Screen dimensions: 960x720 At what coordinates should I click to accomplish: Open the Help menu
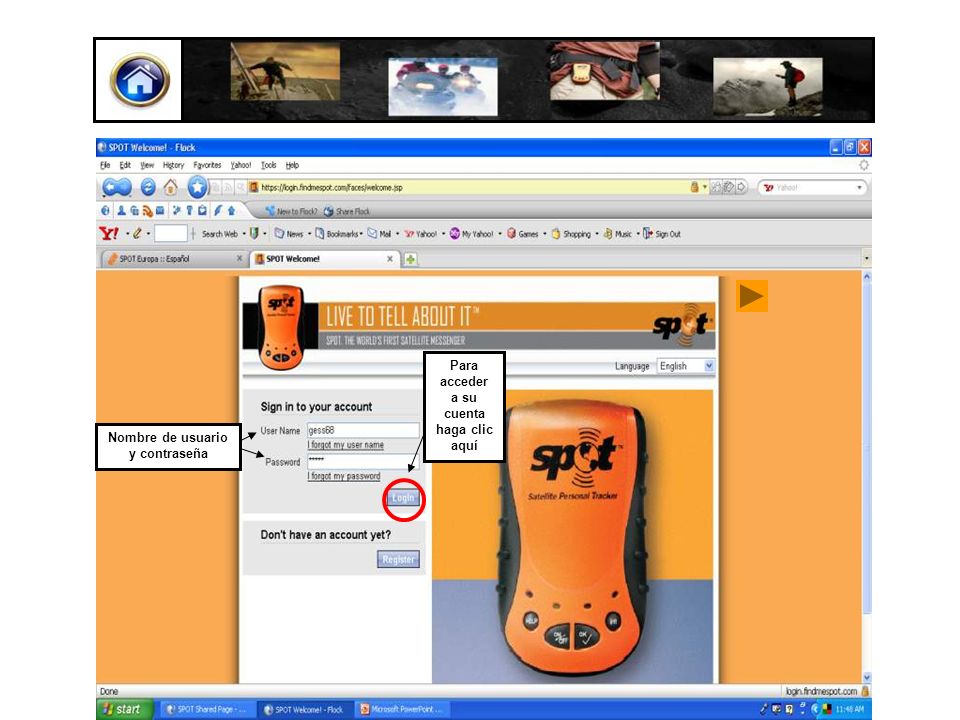coord(292,165)
